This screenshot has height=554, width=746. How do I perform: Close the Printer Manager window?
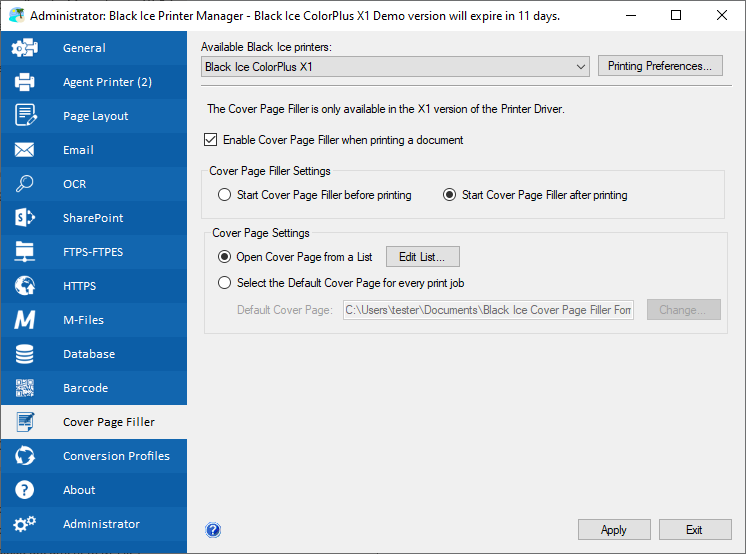(x=721, y=15)
